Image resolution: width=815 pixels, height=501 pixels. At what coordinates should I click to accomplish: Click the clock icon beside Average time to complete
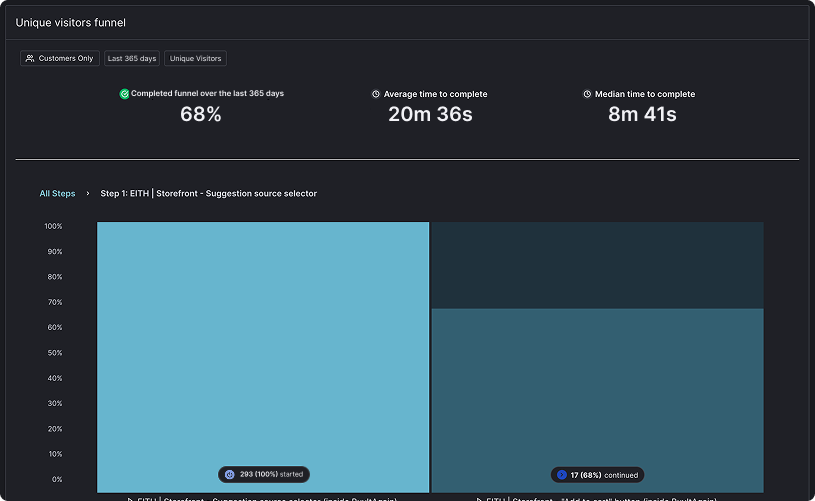[376, 94]
